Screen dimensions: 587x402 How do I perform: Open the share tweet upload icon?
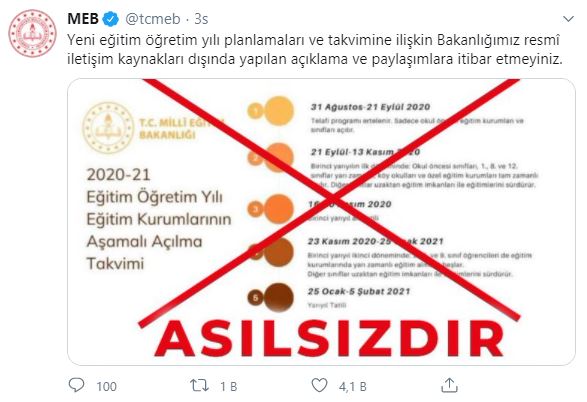pyautogui.click(x=449, y=385)
